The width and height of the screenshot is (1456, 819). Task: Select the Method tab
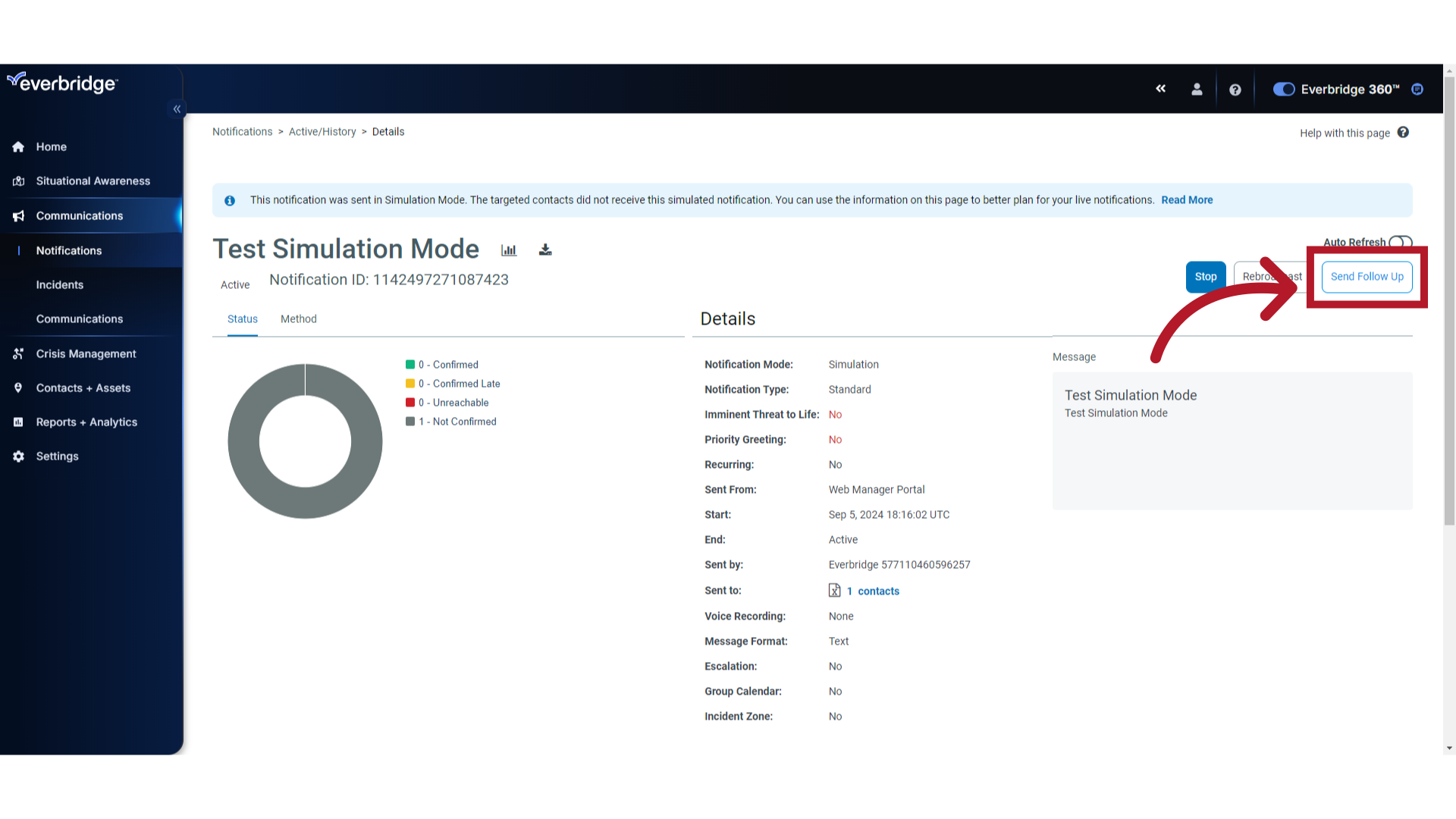coord(298,318)
